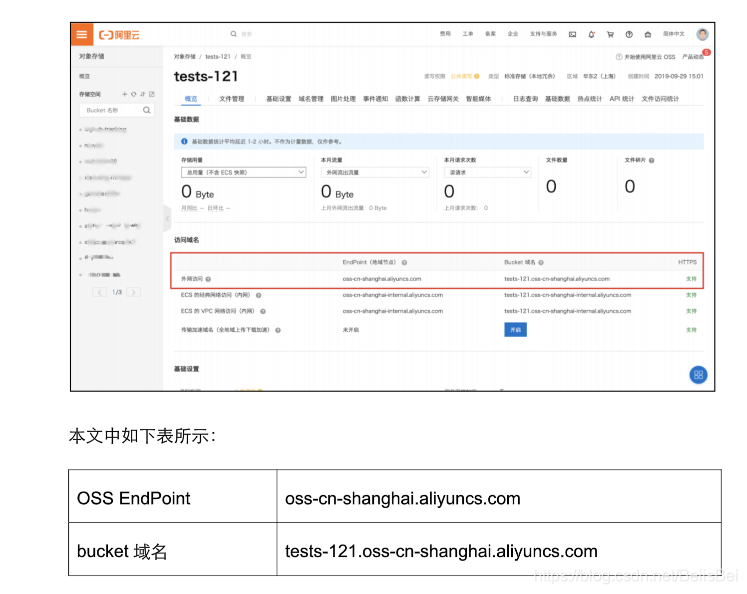Switch to the 文件访问统计 tab
The width and height of the screenshot is (747, 594).
coord(660,99)
